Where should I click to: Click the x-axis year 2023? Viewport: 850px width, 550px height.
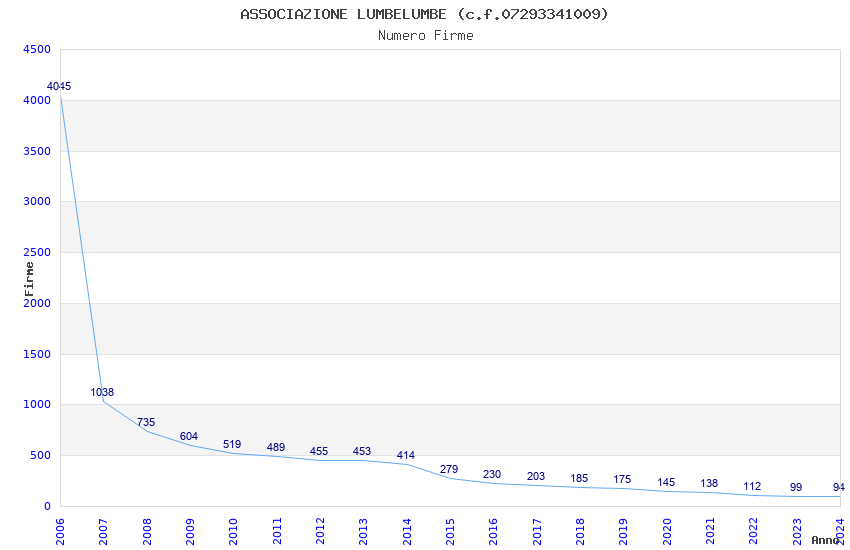tap(797, 532)
